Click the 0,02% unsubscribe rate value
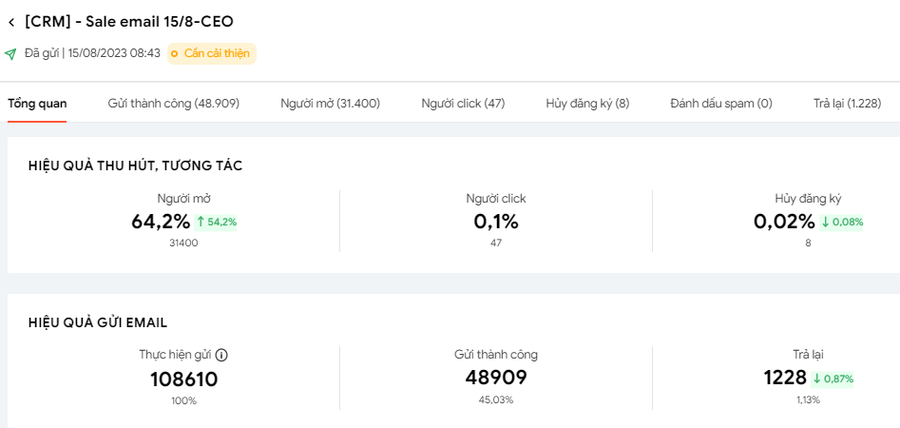Screen dimensions: 900x428 pyautogui.click(x=784, y=221)
